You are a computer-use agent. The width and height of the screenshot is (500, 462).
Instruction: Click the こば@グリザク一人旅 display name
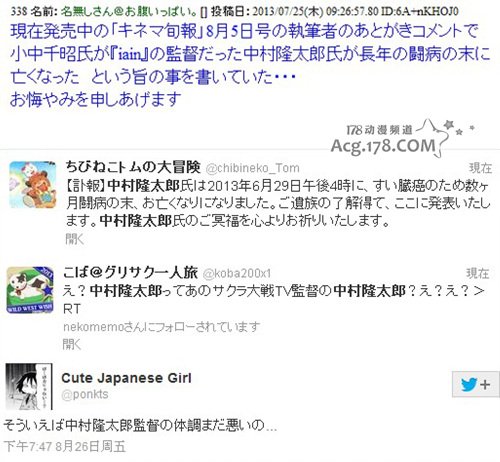point(130,273)
